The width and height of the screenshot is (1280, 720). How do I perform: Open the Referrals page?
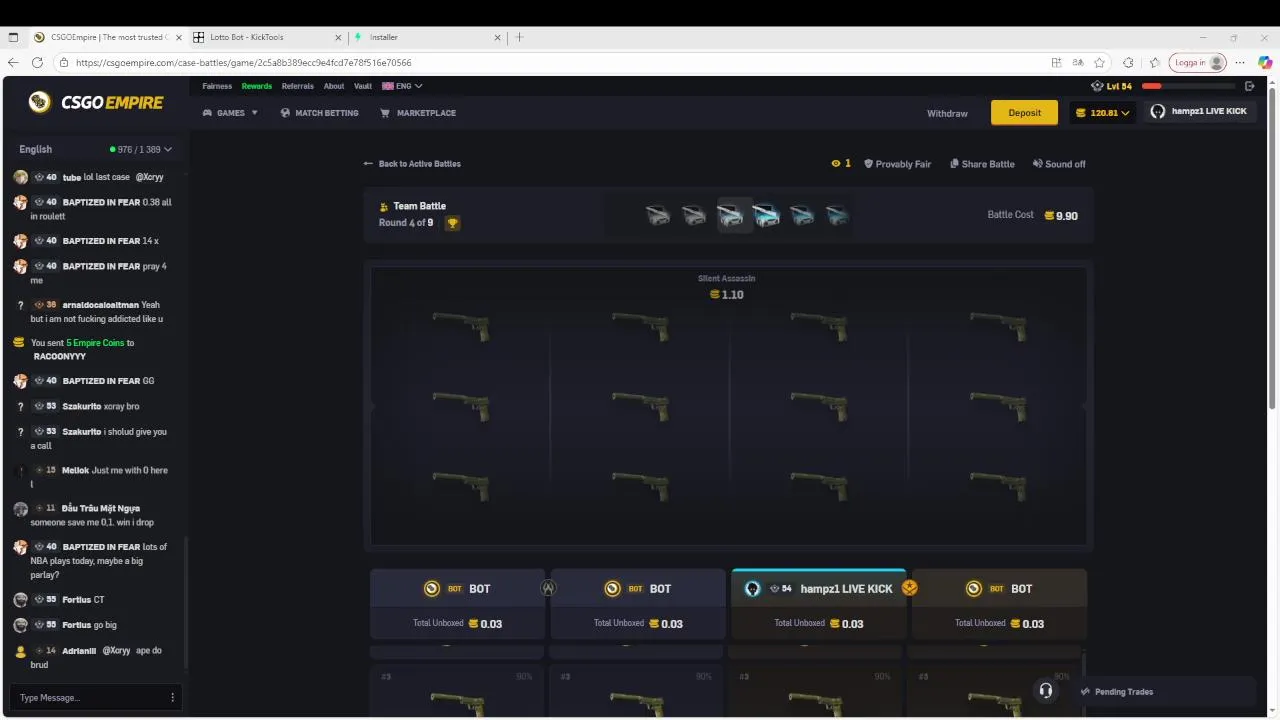click(x=298, y=86)
